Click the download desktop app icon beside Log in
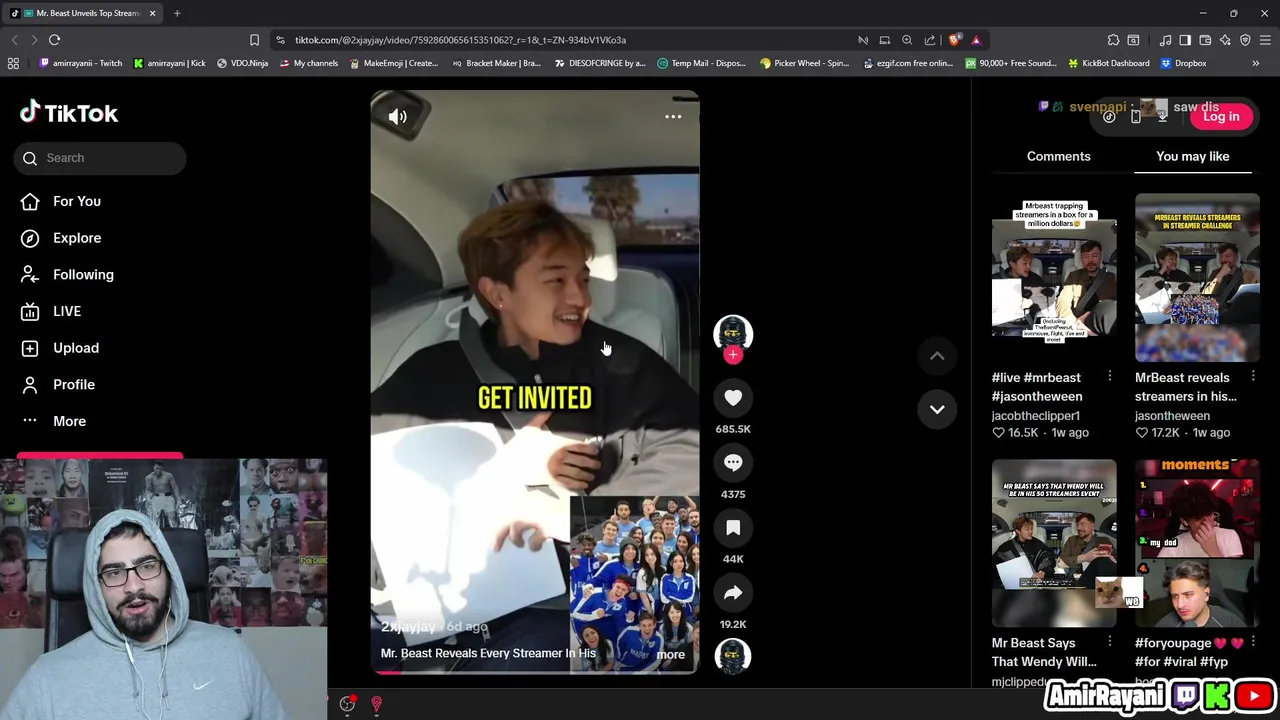 click(x=1162, y=117)
